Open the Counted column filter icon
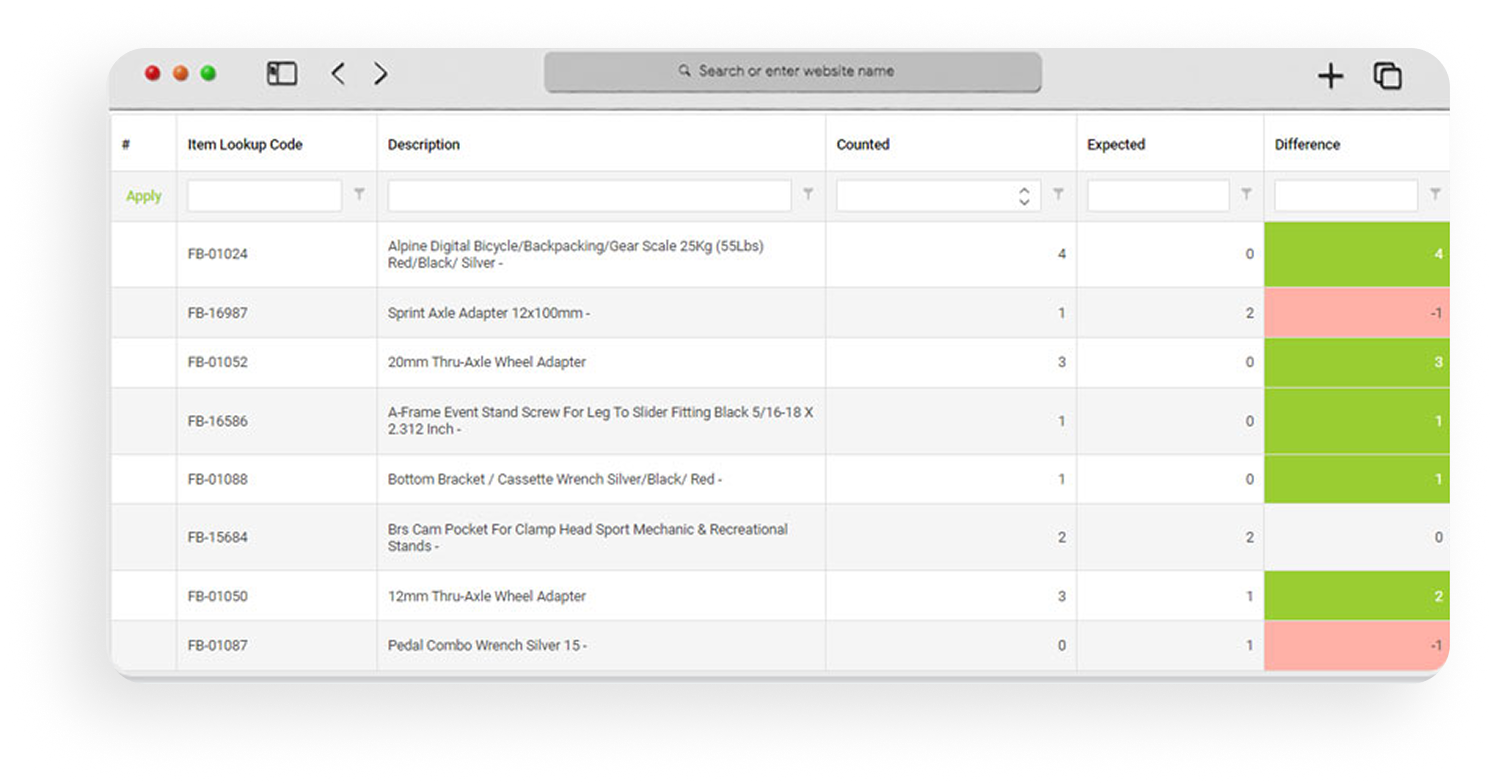The width and height of the screenshot is (1491, 783). (1058, 196)
